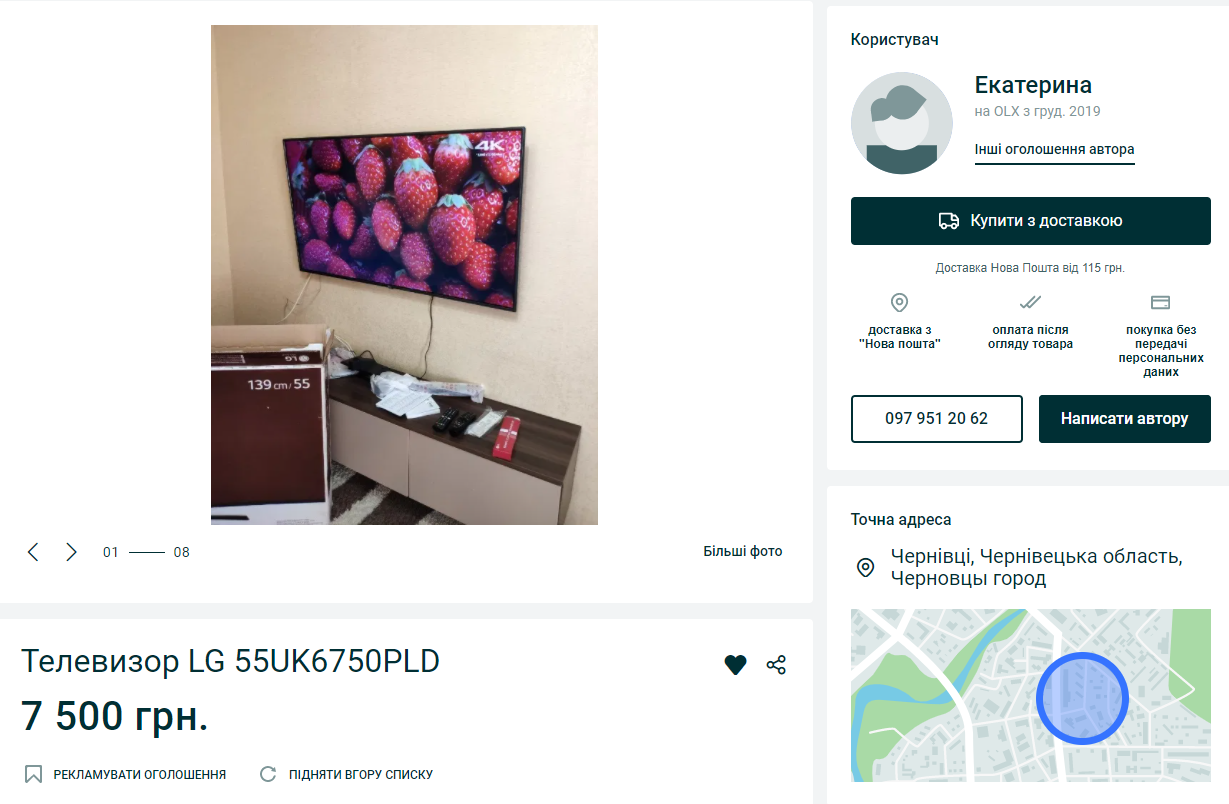This screenshot has width=1229, height=804.
Task: Open Більші фото for larger photos
Action: click(743, 551)
